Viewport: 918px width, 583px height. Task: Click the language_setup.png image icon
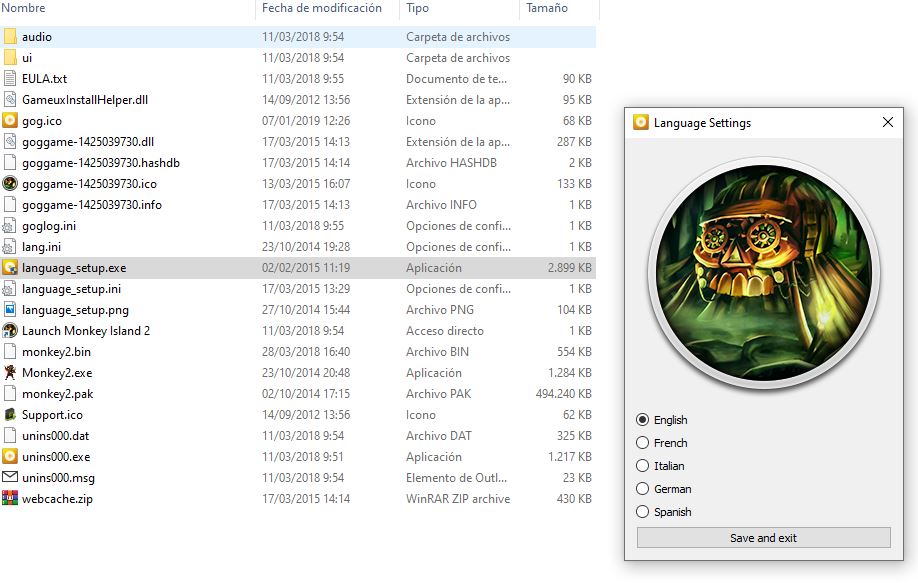pos(10,310)
